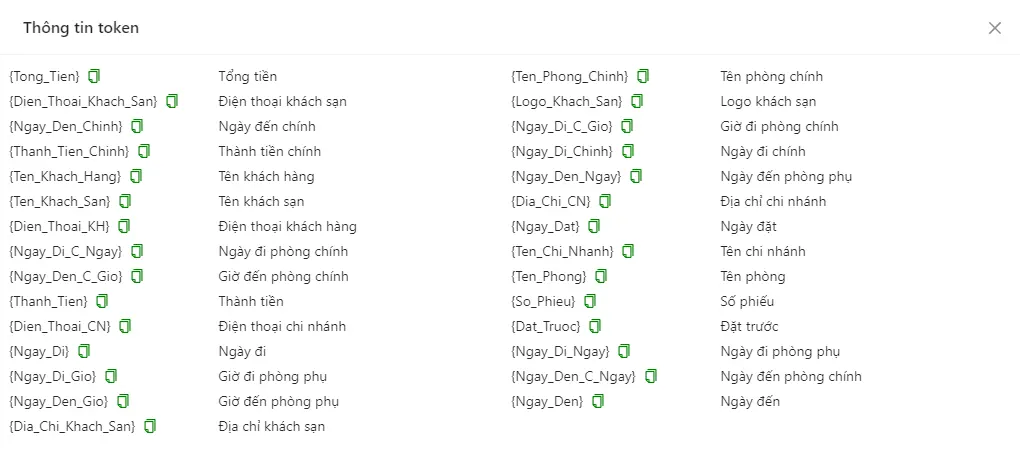Viewport: 1020px width, 449px height.
Task: Copy the {Ngay_Di_C_Ngay} token
Action: pyautogui.click(x=137, y=251)
